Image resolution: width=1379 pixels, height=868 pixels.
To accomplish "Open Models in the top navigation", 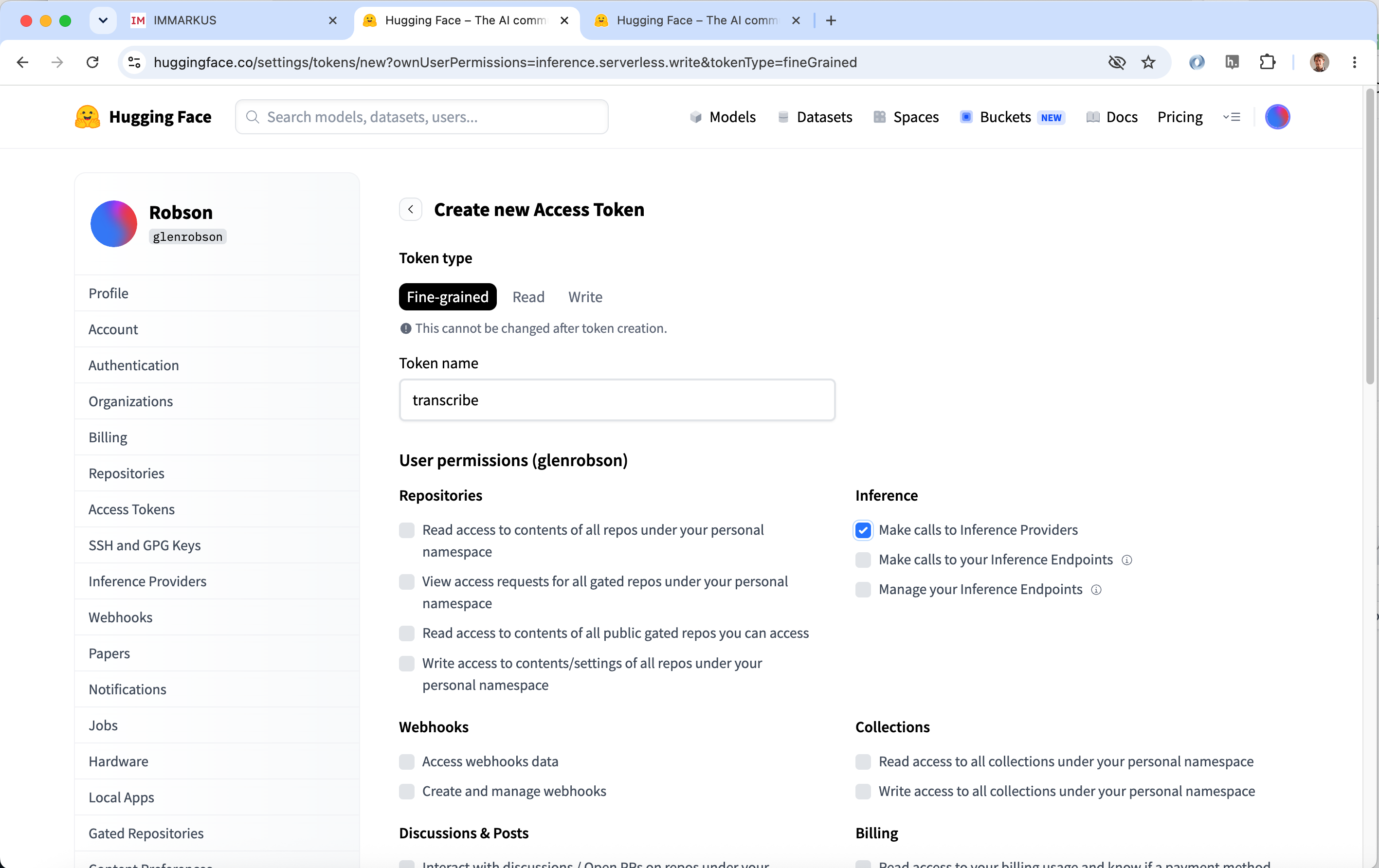I will pos(723,117).
